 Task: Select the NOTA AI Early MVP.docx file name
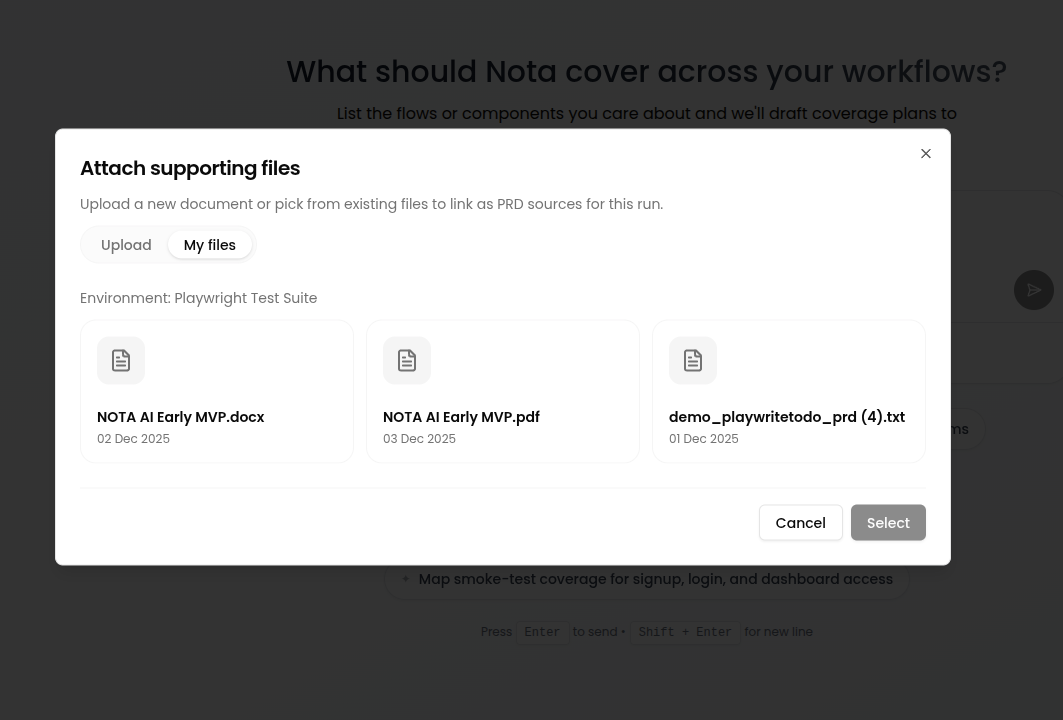pos(180,417)
